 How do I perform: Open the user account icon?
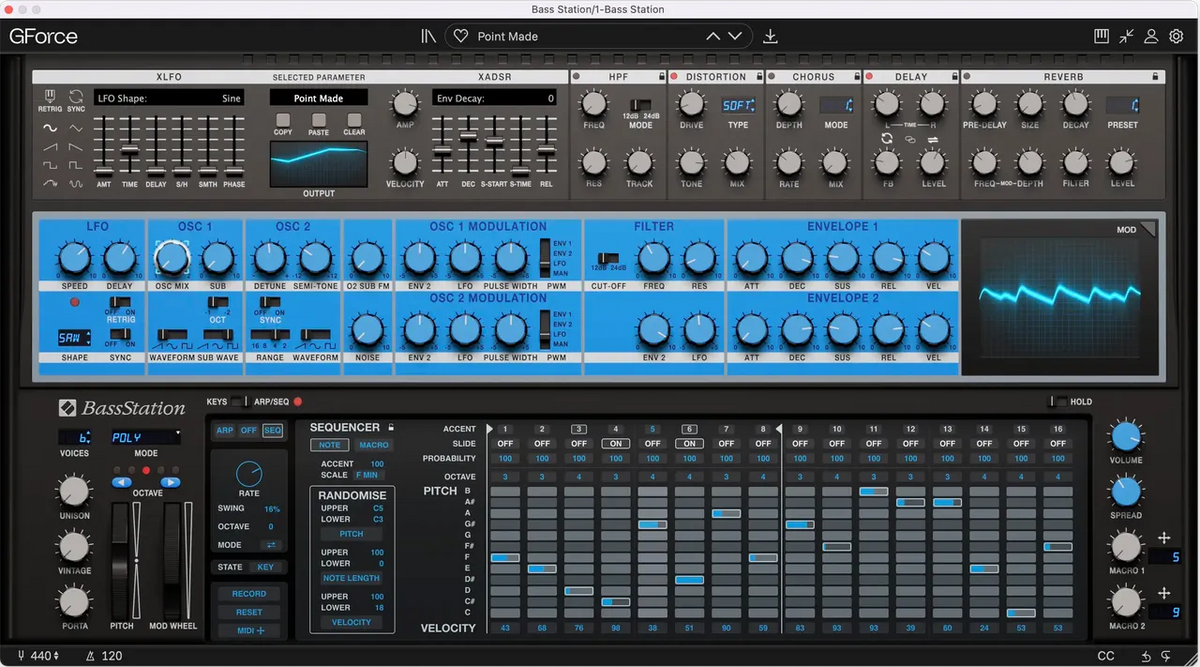point(1151,36)
